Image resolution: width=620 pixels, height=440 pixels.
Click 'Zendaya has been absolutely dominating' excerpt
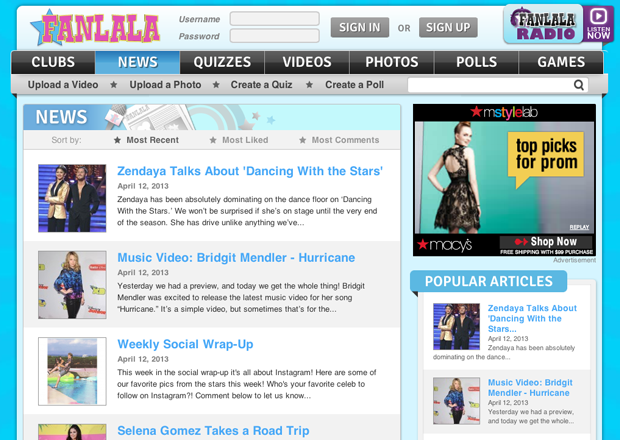(247, 211)
